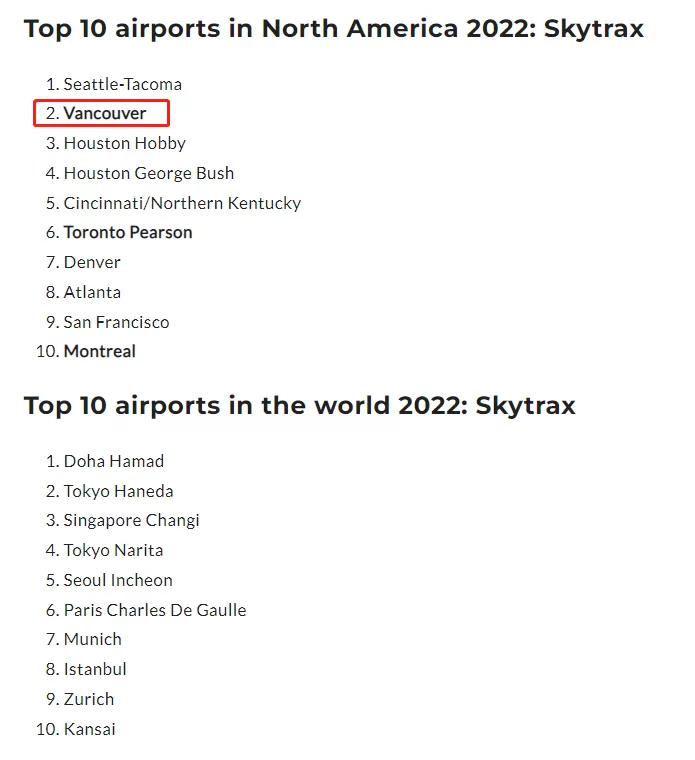Click the world Skytrax heading
The image size is (695, 760).
pyautogui.click(x=300, y=406)
